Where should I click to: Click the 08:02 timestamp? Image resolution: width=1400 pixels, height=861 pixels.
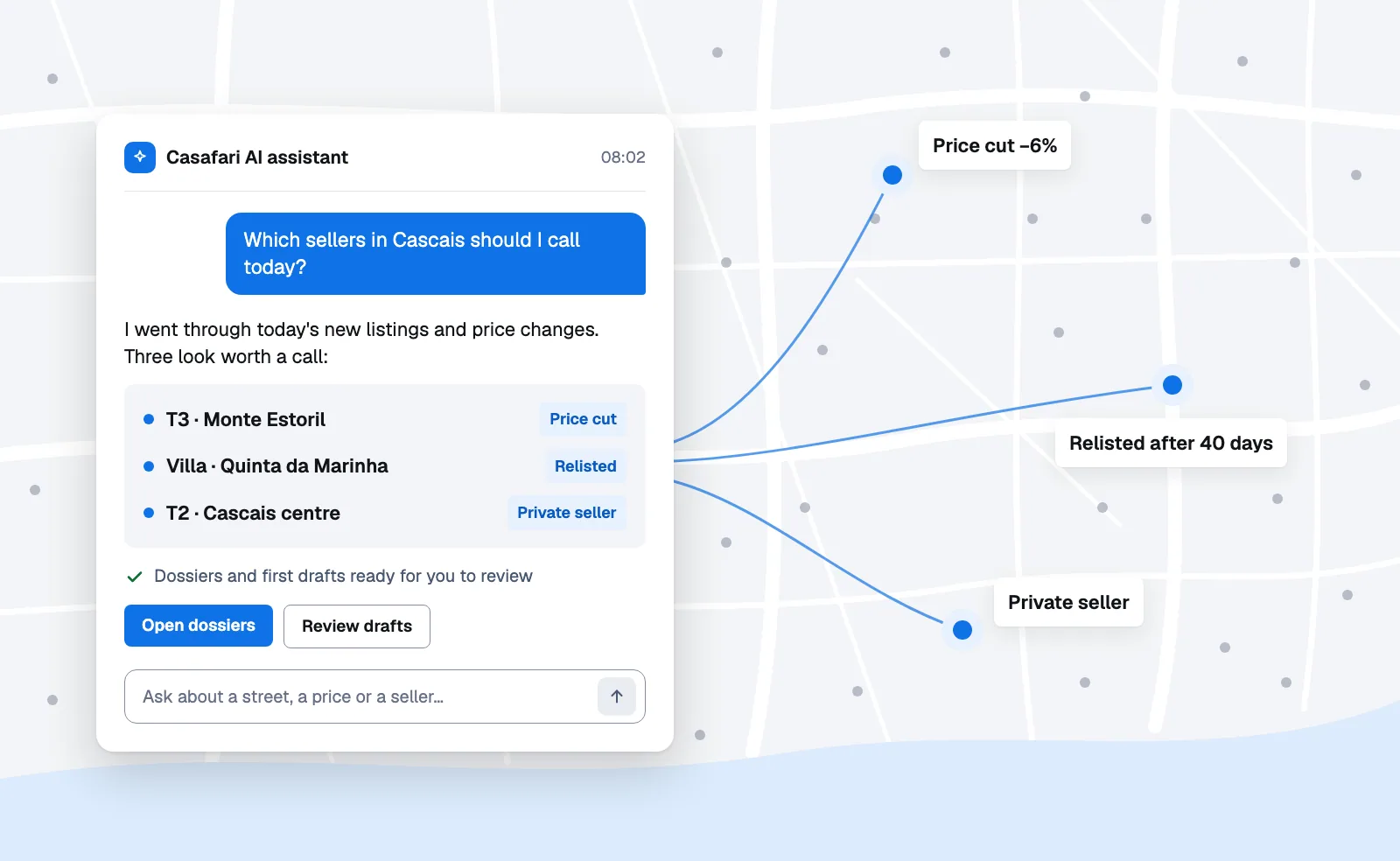623,157
